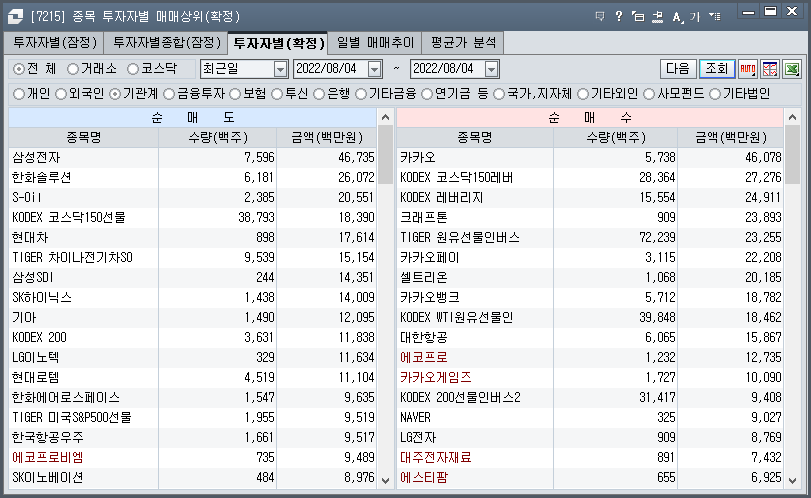Select 셀트리온 in 순매수 list
The height and width of the screenshot is (498, 811).
pos(424,278)
